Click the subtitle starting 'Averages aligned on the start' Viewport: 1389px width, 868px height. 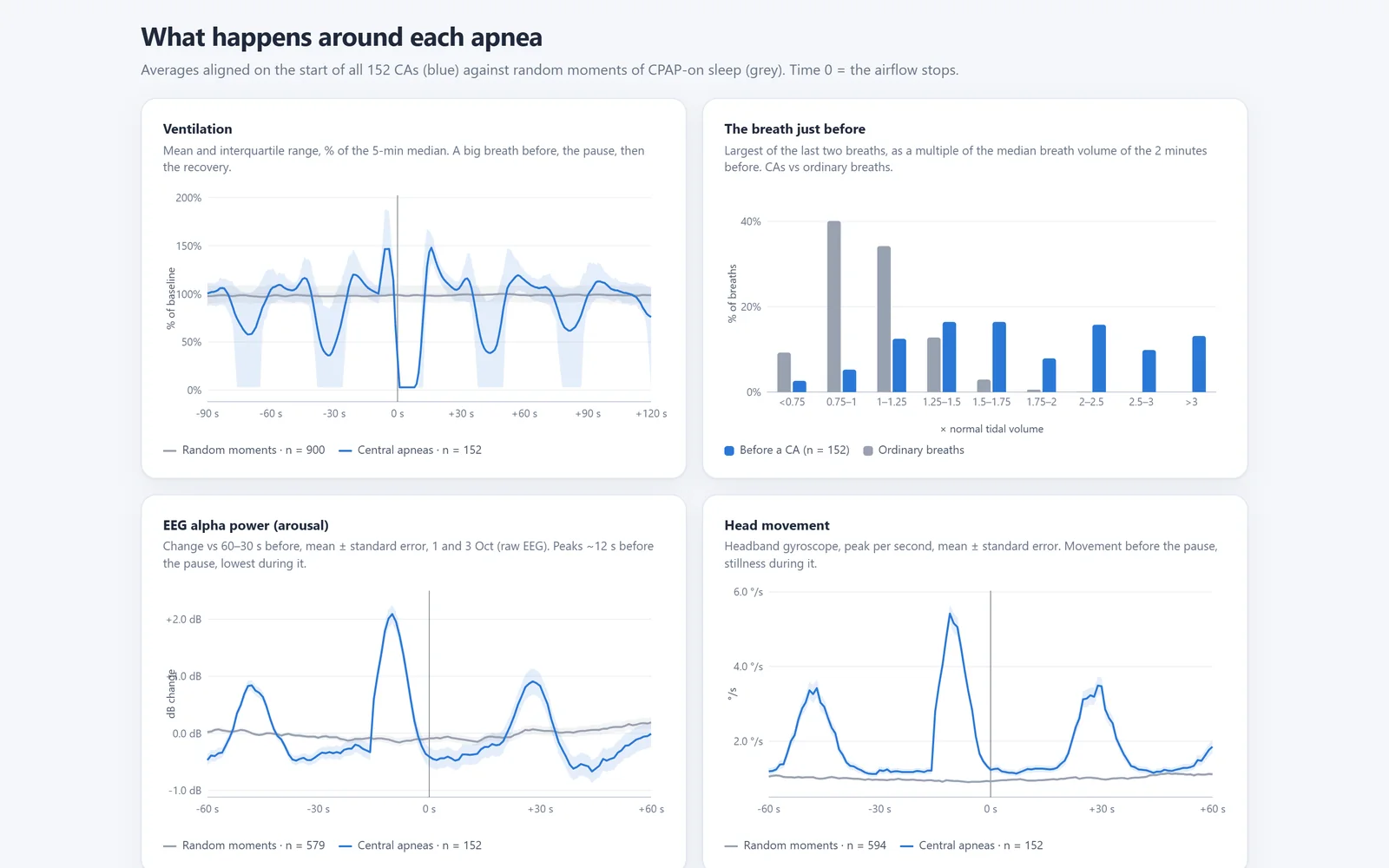click(550, 70)
